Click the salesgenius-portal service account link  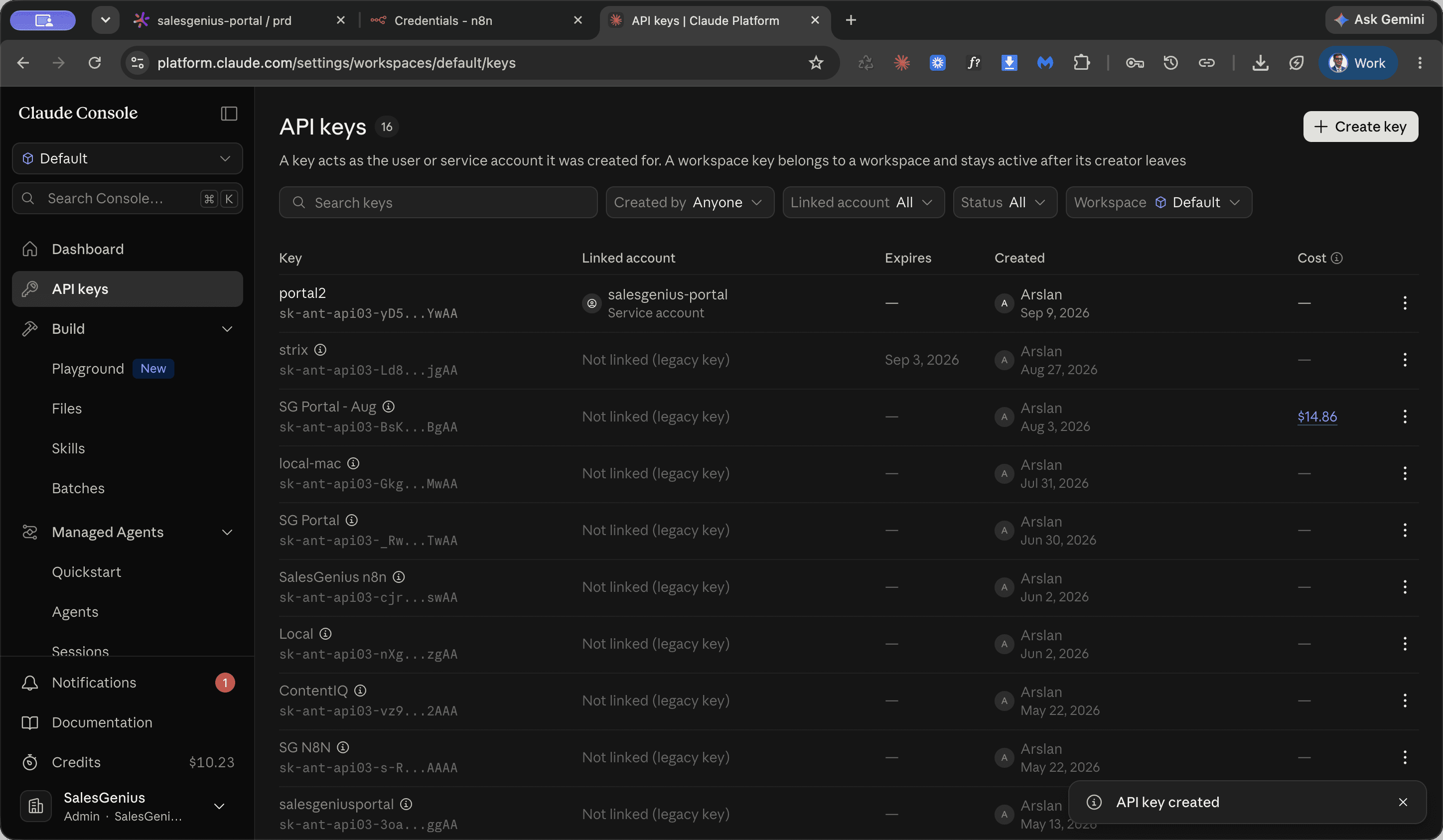click(668, 294)
